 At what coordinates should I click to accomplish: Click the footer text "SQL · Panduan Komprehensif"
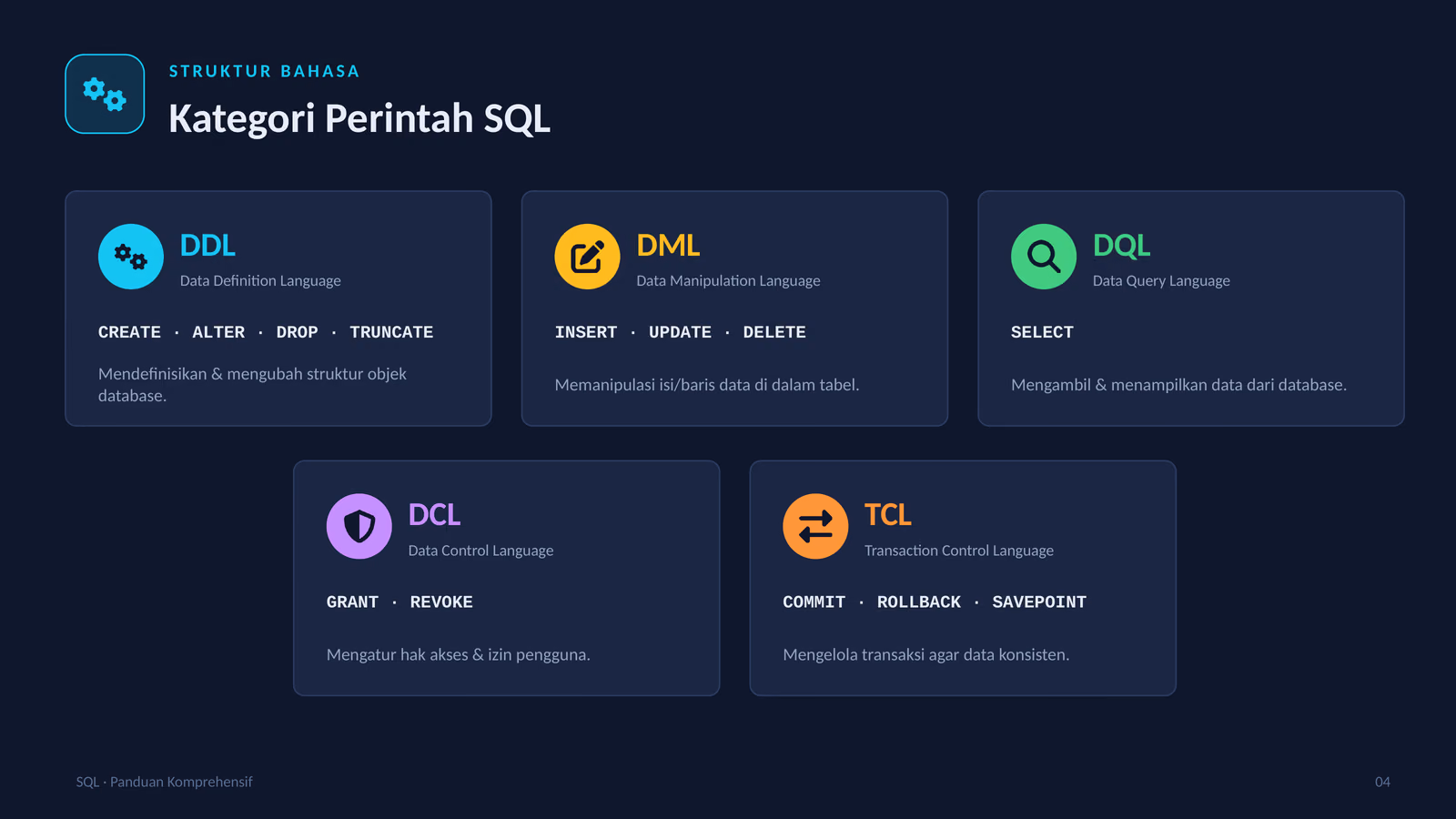tap(164, 782)
